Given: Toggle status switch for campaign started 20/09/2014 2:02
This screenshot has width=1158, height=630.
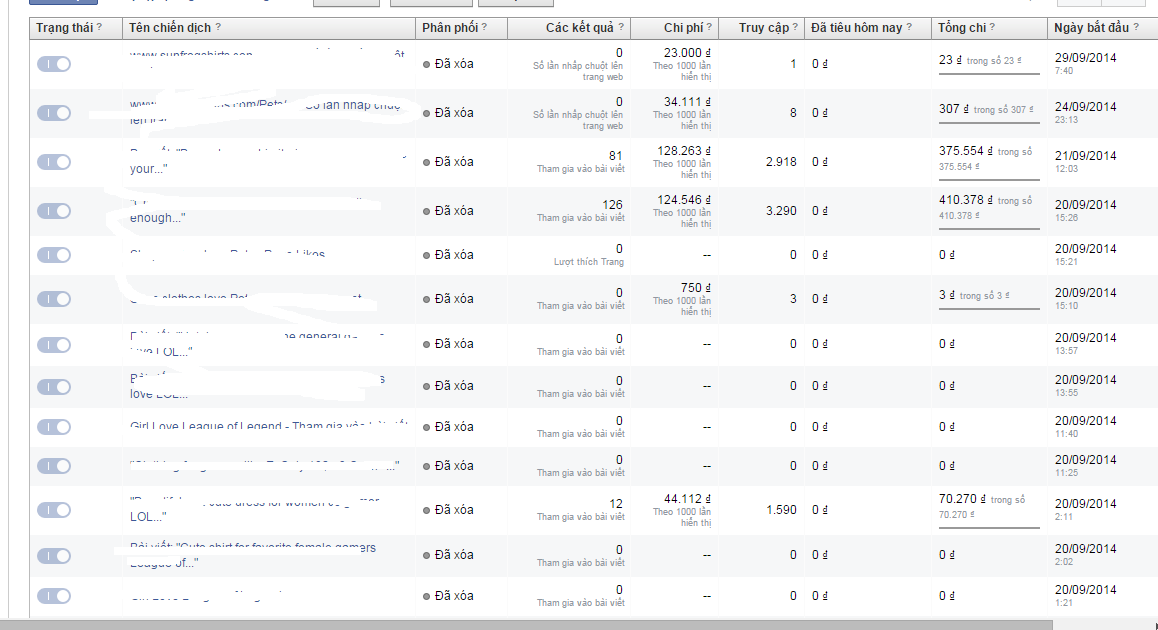Looking at the screenshot, I should click(54, 556).
